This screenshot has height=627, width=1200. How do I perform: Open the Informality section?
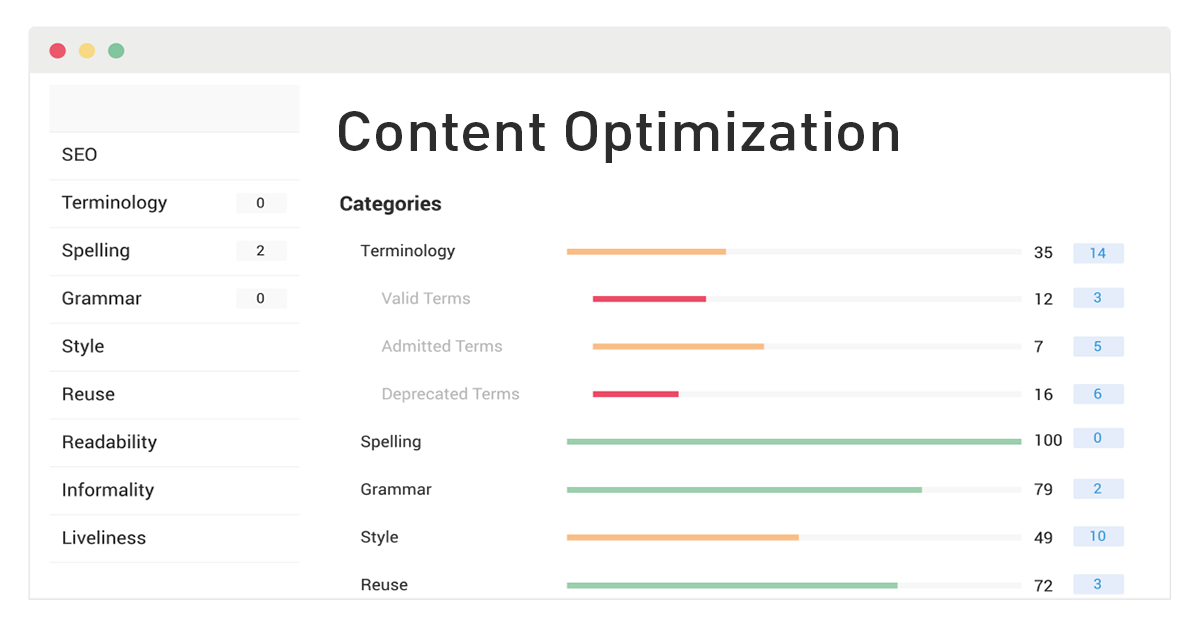point(106,490)
